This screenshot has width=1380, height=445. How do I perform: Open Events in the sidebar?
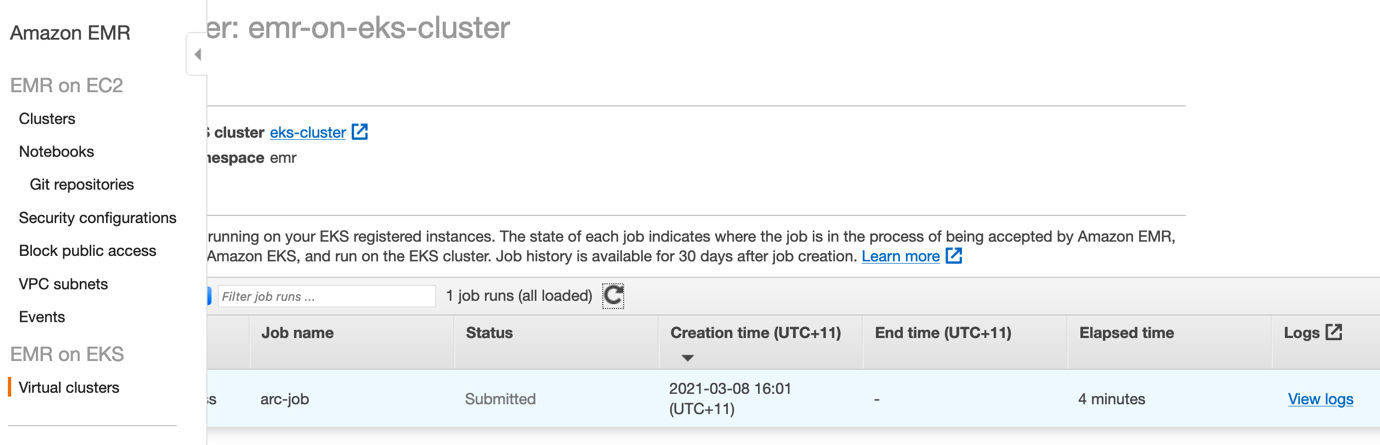point(42,317)
